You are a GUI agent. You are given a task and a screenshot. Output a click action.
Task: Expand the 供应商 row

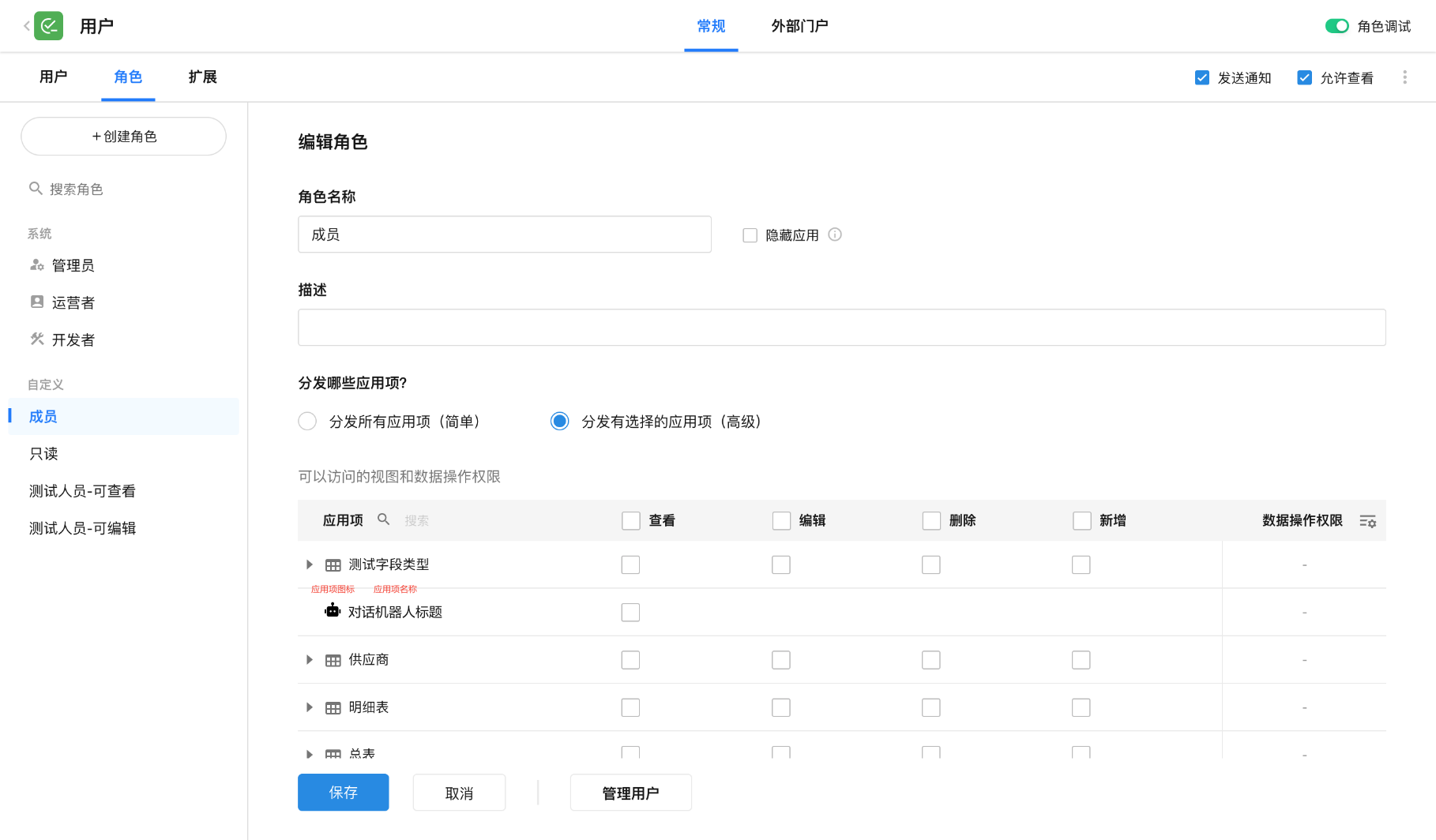click(x=310, y=659)
